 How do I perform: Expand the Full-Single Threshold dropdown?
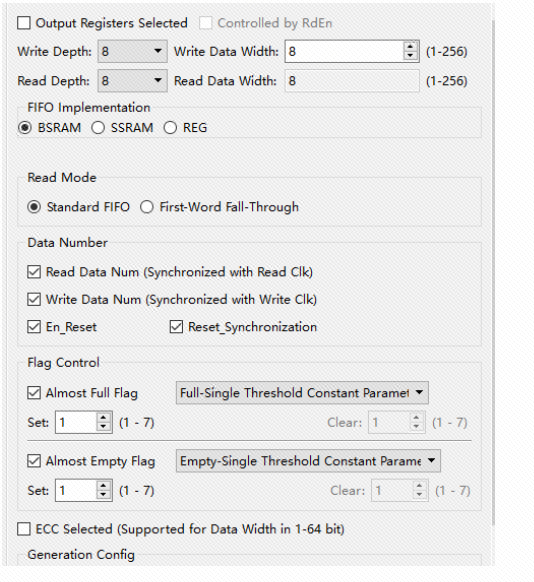pos(302,393)
